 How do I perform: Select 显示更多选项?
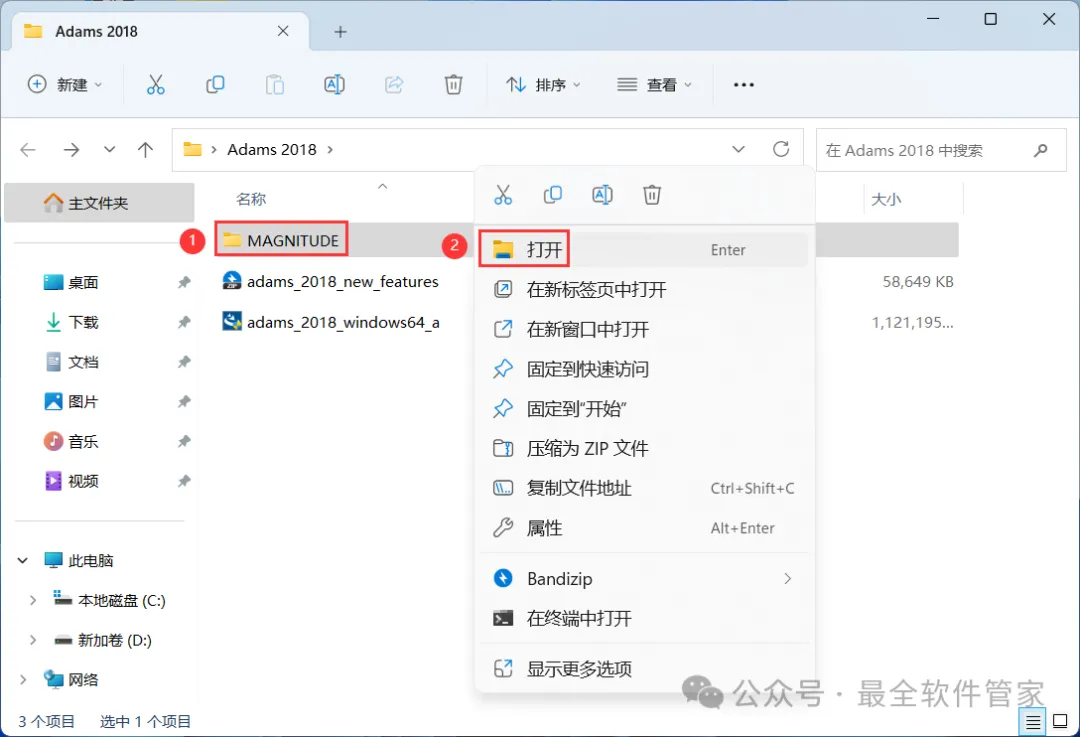(644, 669)
